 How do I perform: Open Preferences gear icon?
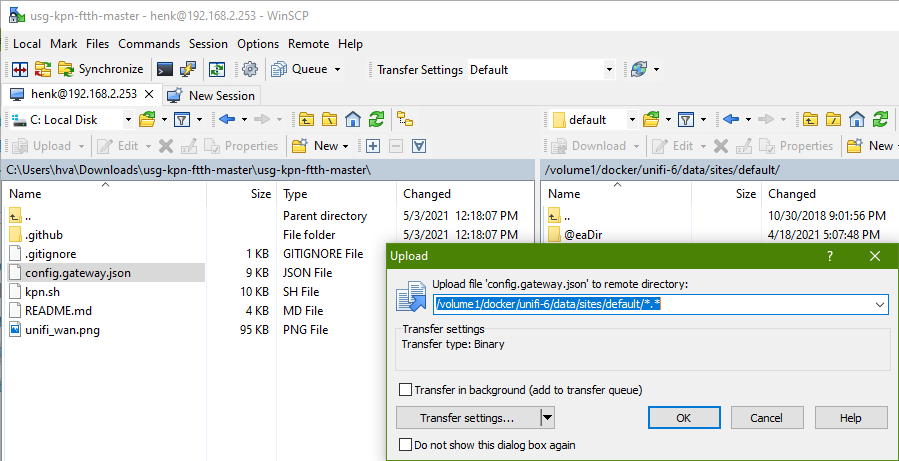pos(249,69)
